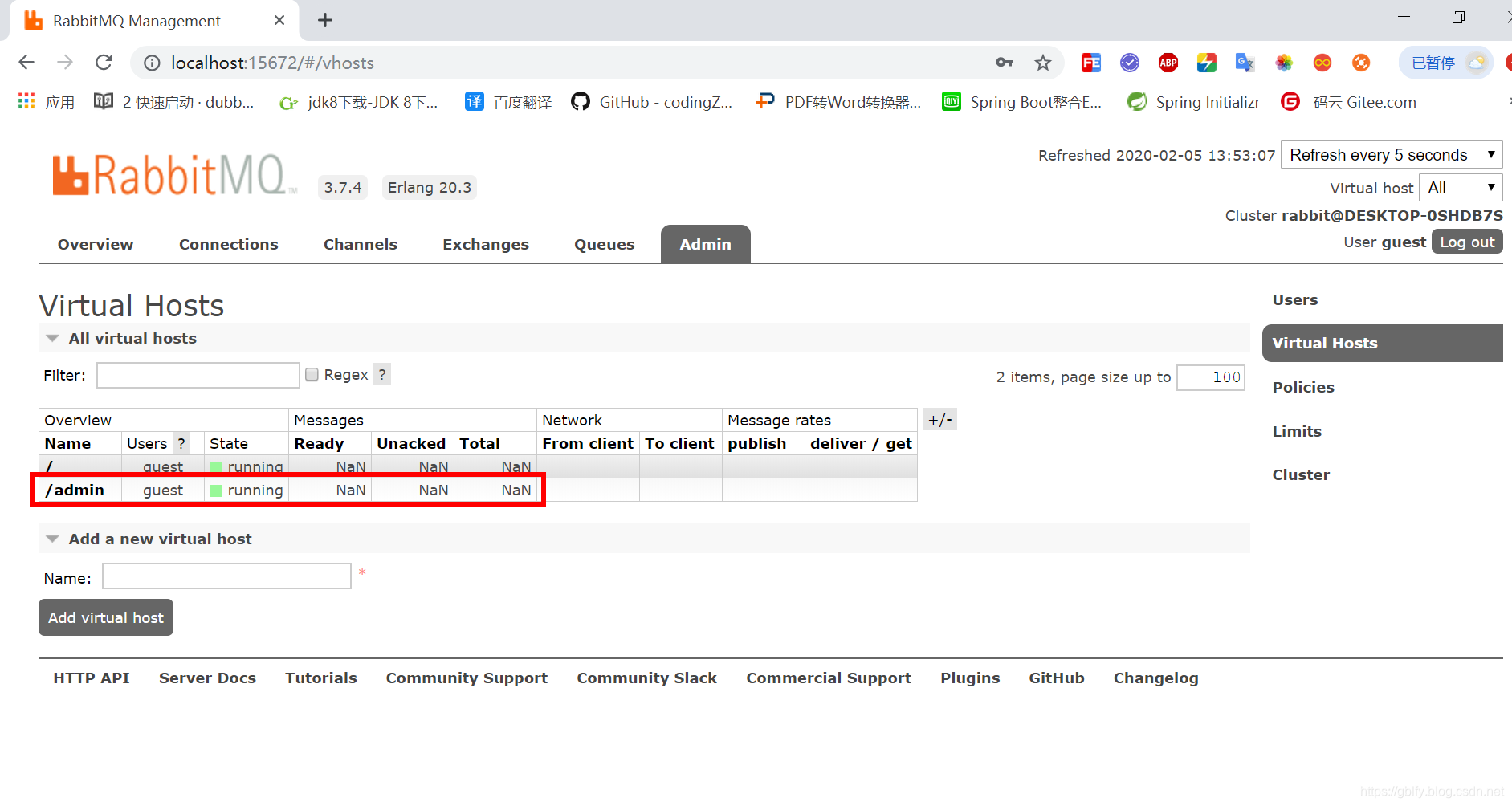
Task: Open the Spring Boot bookmark
Action: tap(1022, 102)
